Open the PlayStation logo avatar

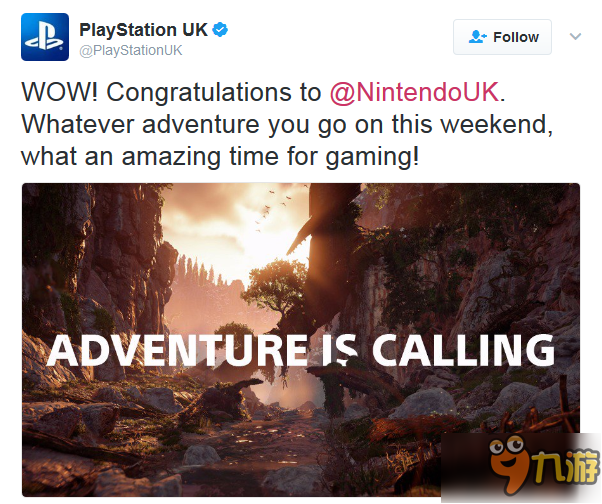[x=45, y=37]
